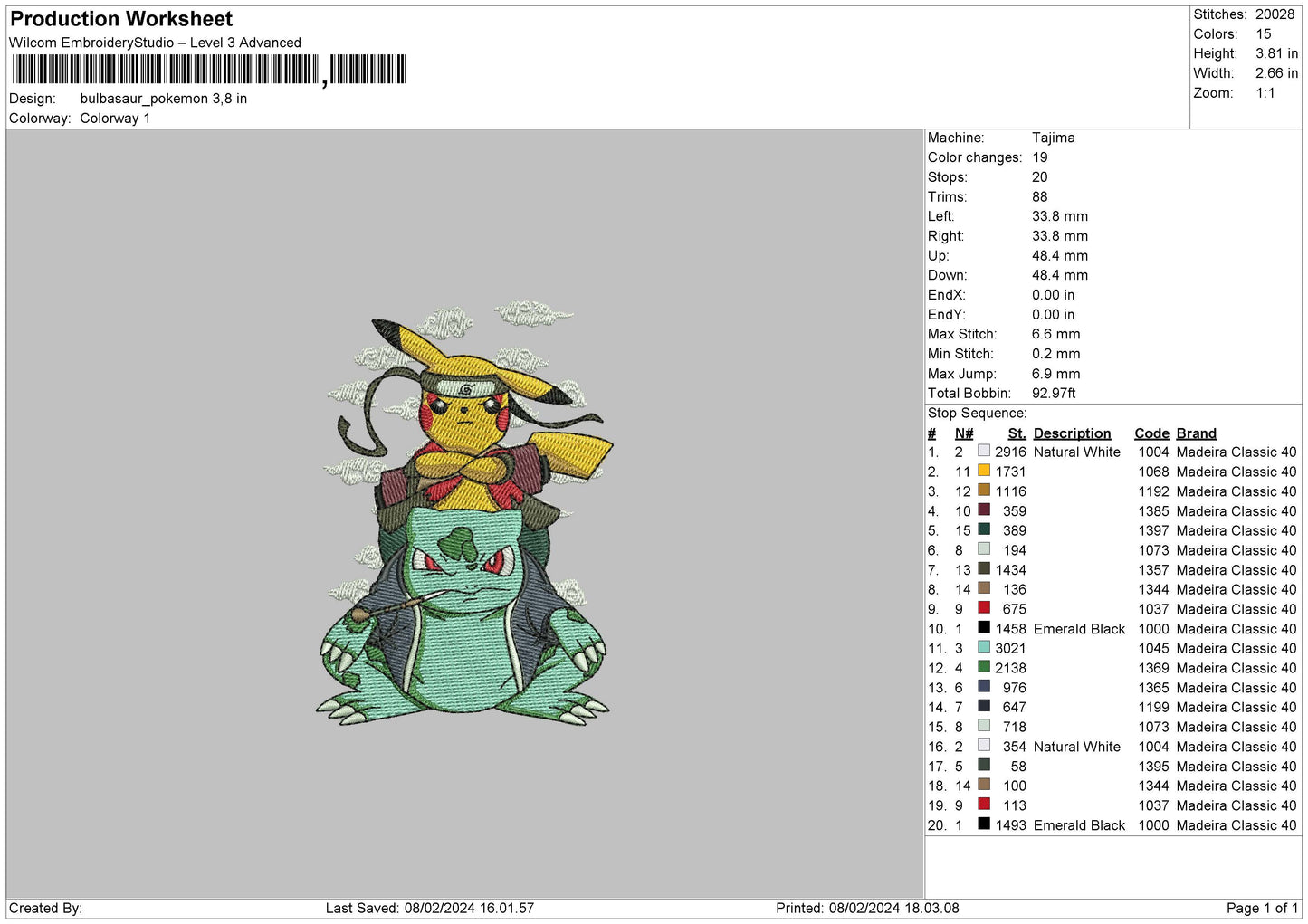Click the red swatch in stop 19
The width and height of the screenshot is (1308, 924).
[984, 804]
